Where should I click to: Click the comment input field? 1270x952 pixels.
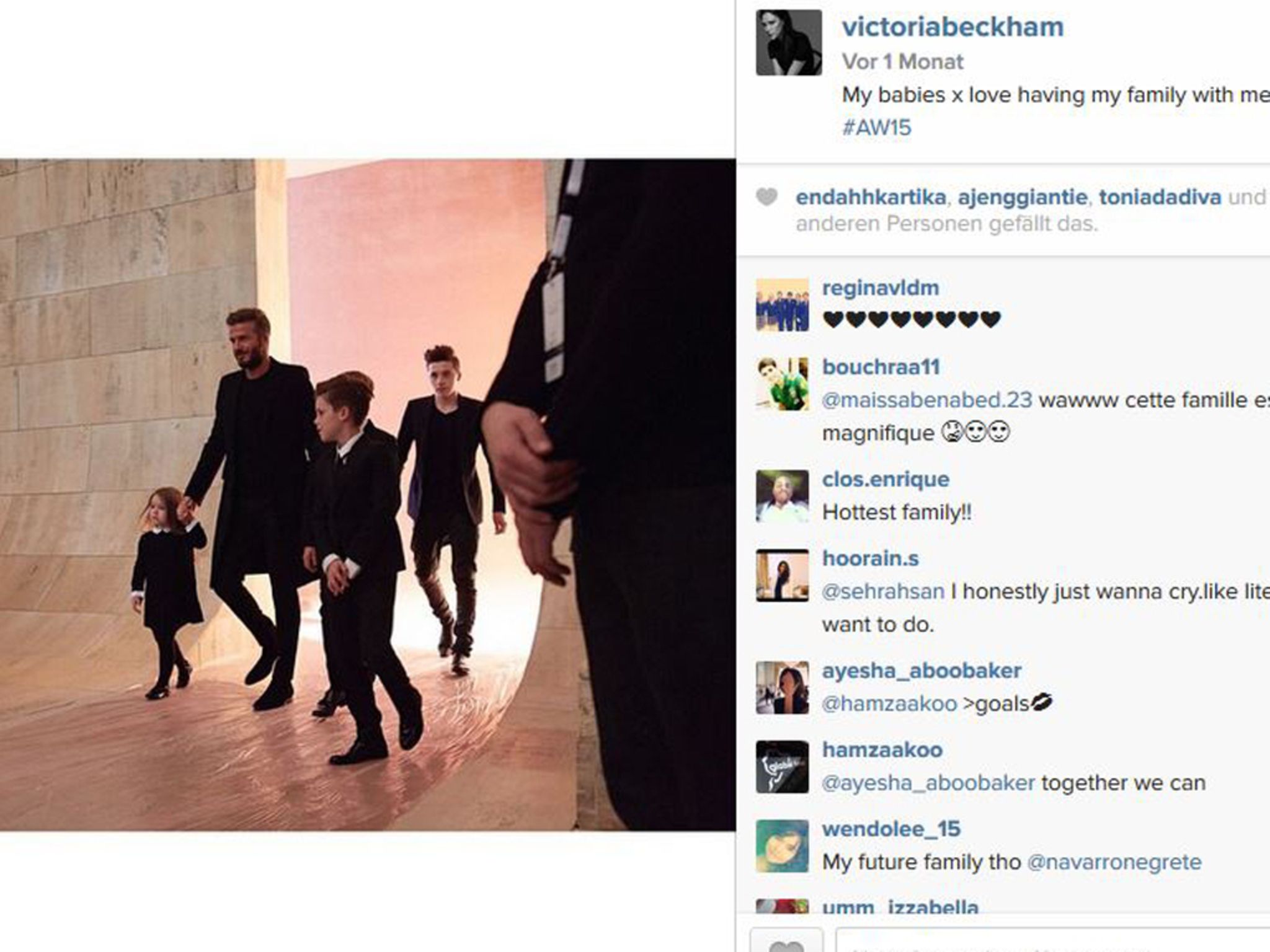(1053, 941)
